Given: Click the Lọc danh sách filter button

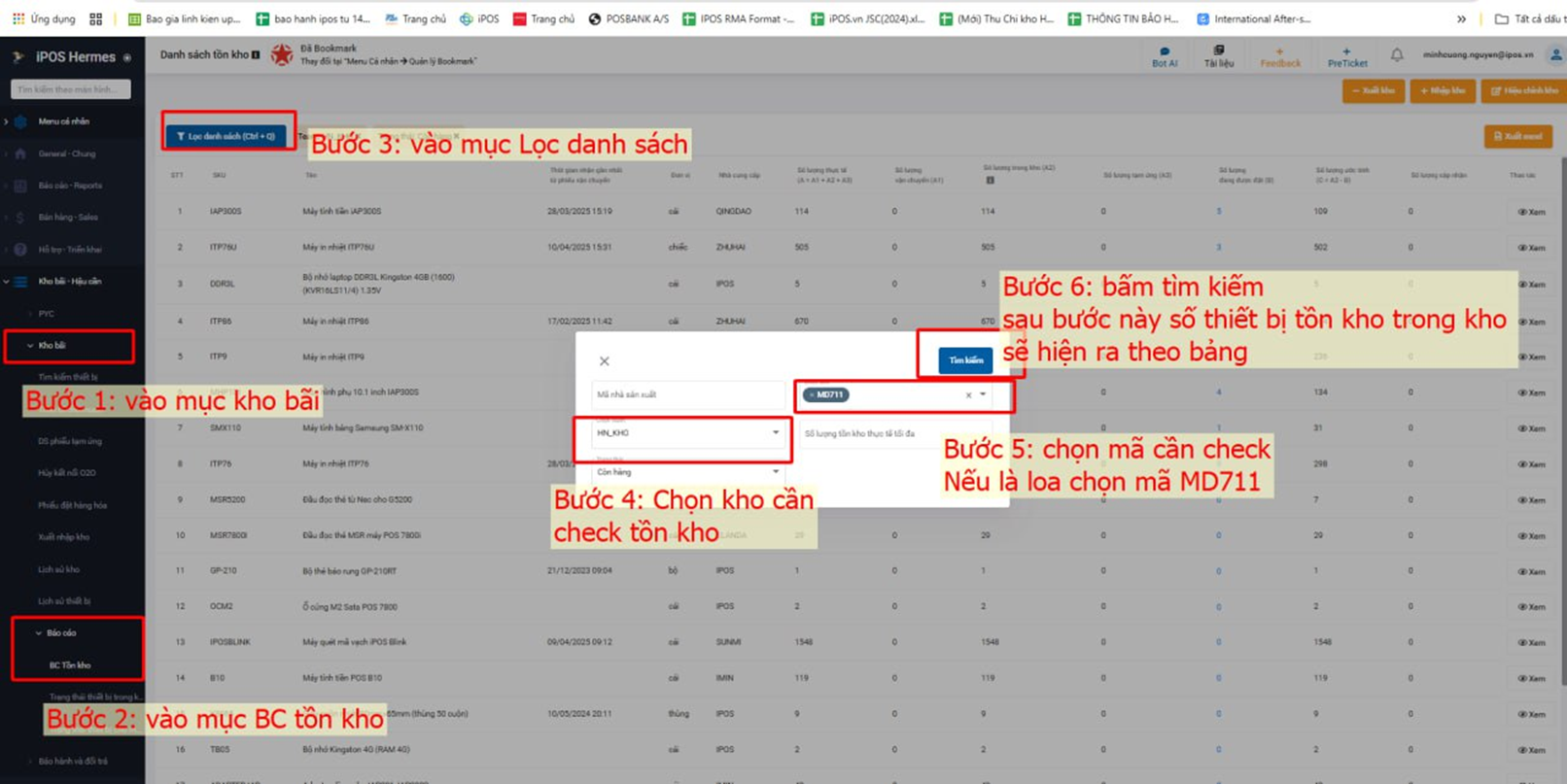Looking at the screenshot, I should tap(226, 136).
